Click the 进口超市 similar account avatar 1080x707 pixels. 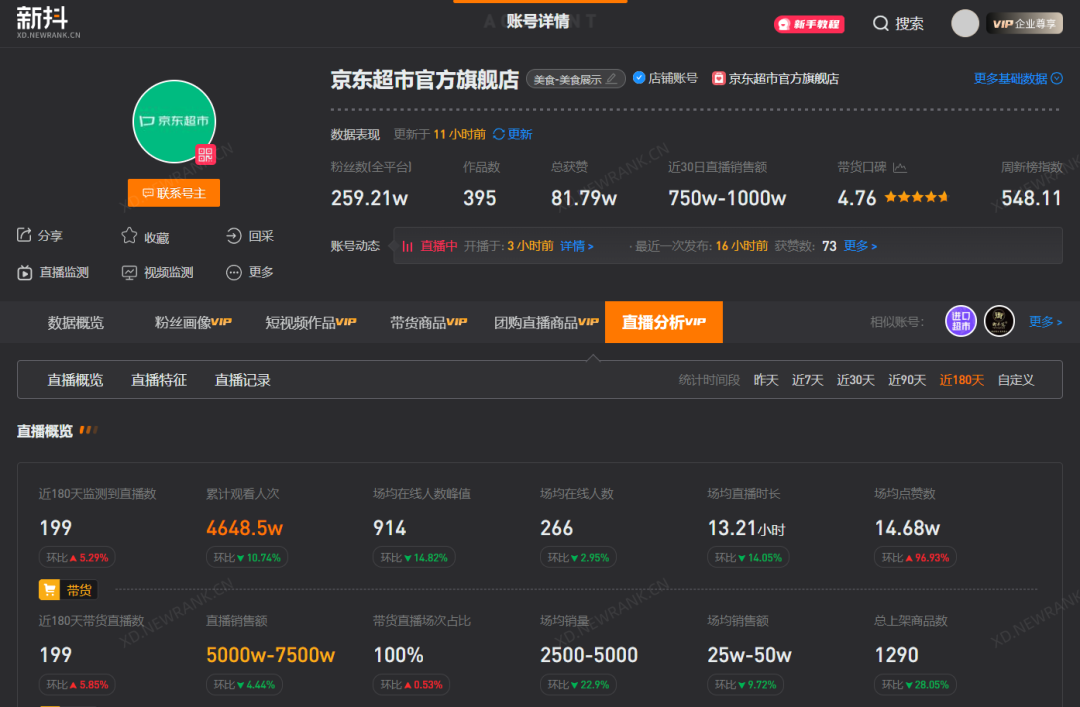point(960,321)
